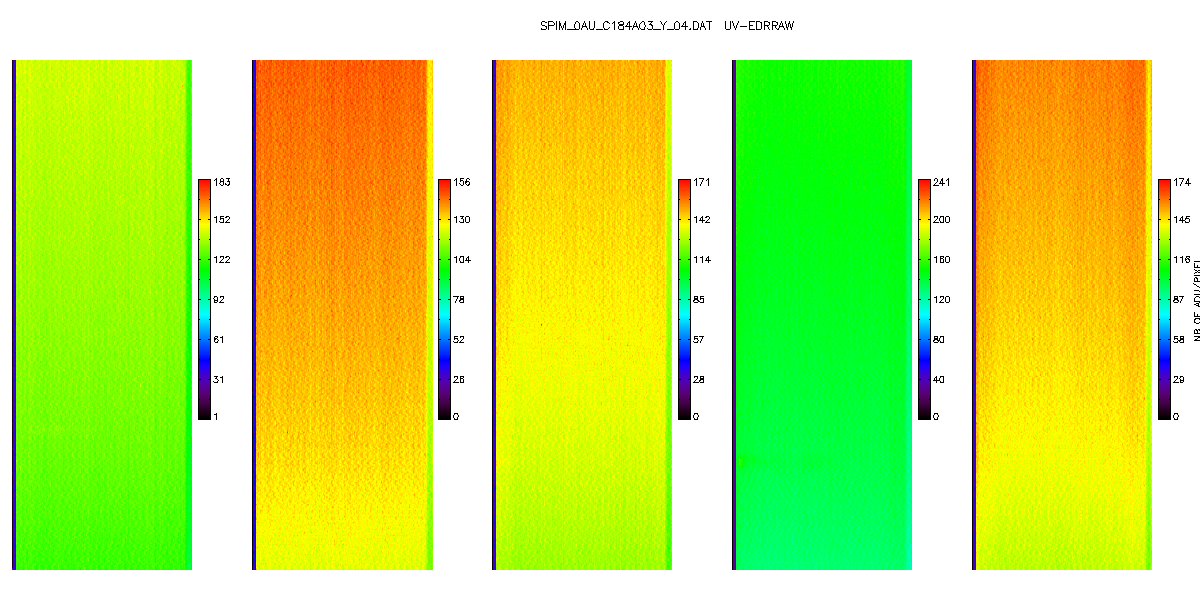Click the 29 tick label
The width and height of the screenshot is (1200, 600).
pos(1180,380)
